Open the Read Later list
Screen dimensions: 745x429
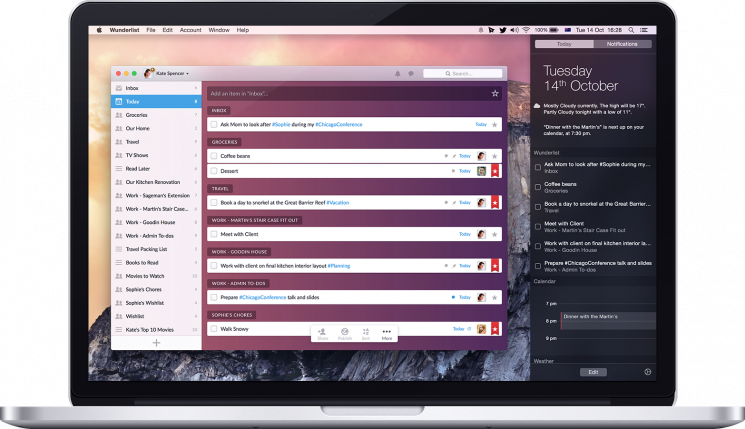[x=156, y=169]
